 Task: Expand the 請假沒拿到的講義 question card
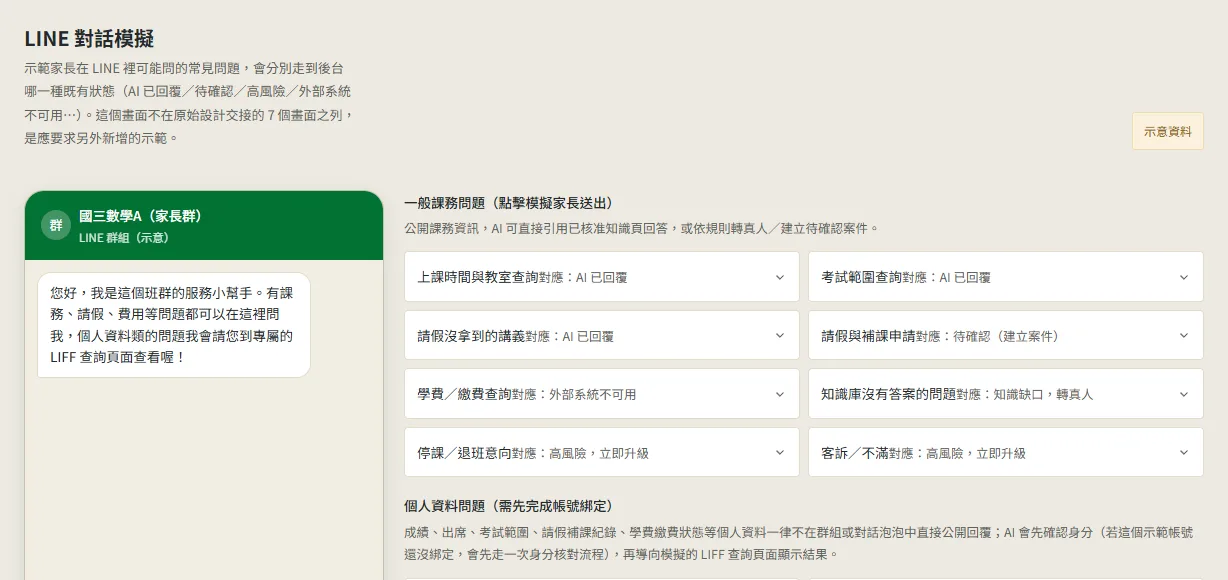pos(601,336)
